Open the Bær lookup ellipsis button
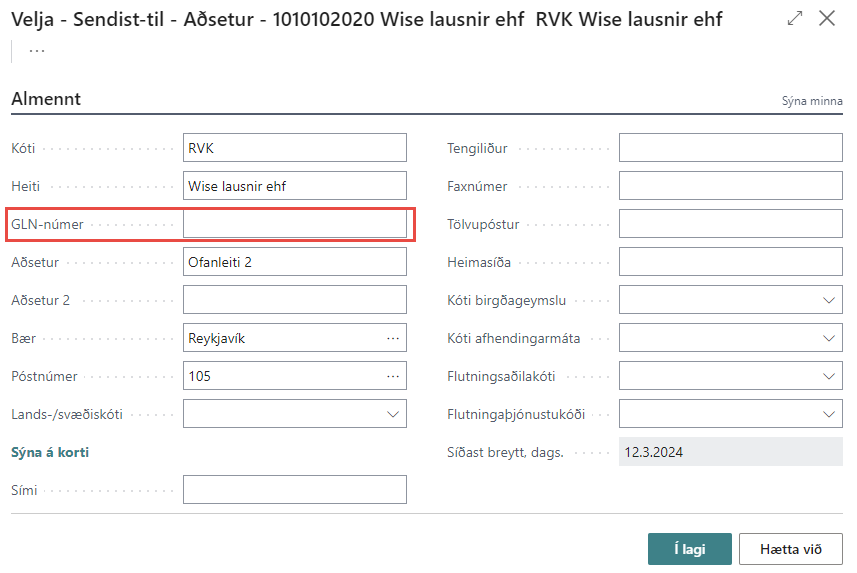Screen dimensions: 857x573 393,338
